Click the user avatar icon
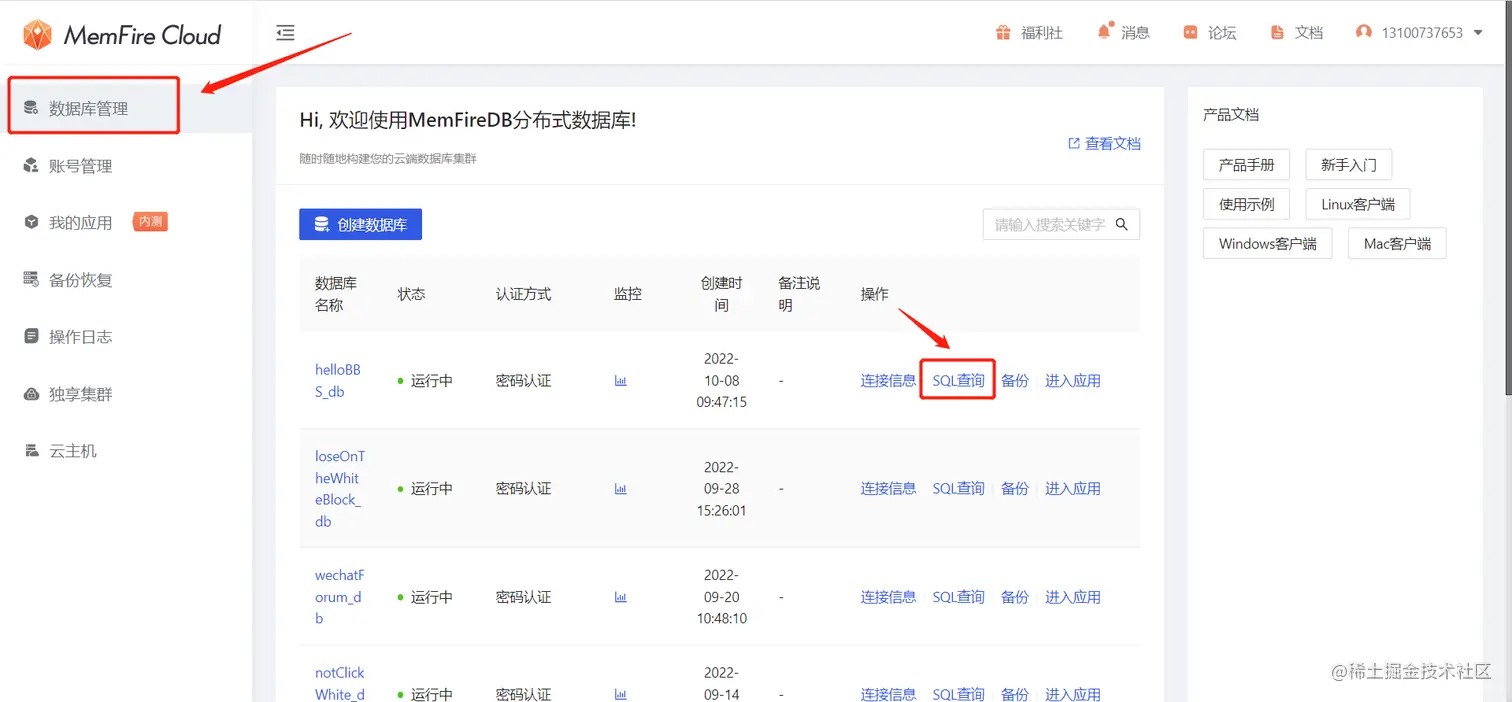This screenshot has height=702, width=1512. 1363,33
